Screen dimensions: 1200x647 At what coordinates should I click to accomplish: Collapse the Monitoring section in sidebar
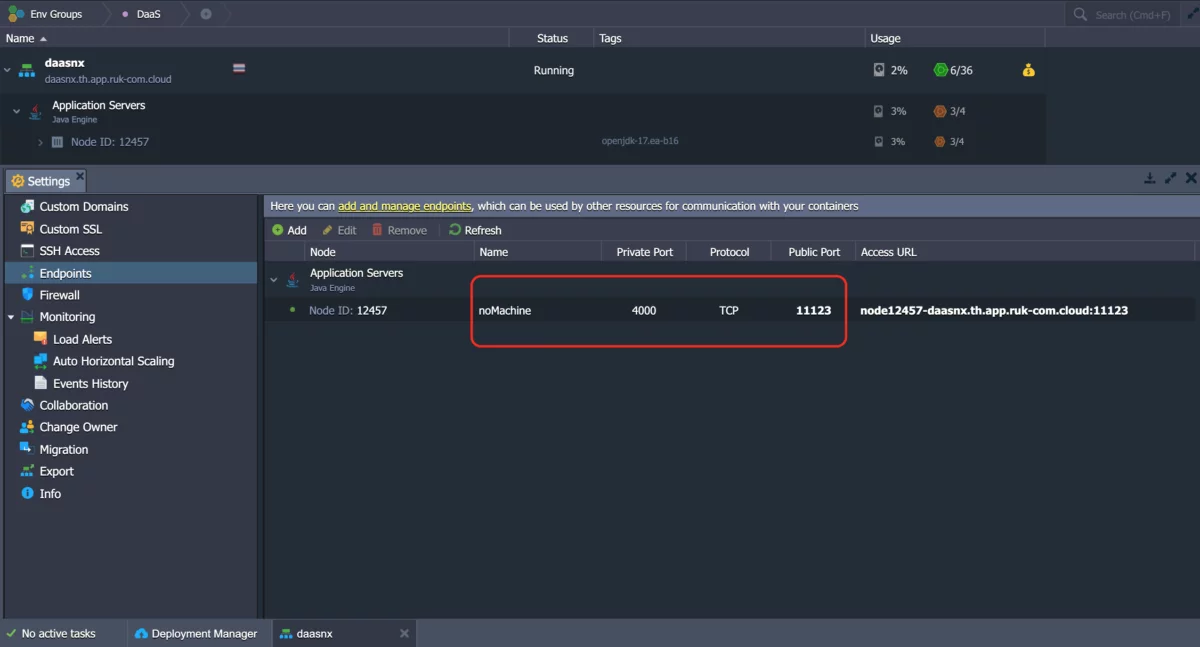(11, 317)
